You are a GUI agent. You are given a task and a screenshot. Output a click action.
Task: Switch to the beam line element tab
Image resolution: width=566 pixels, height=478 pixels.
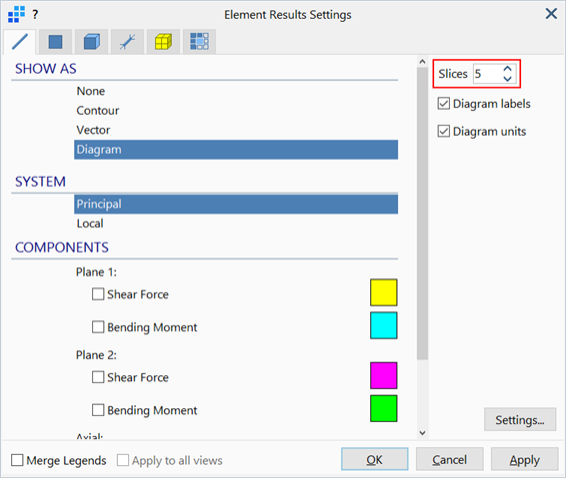(20, 42)
